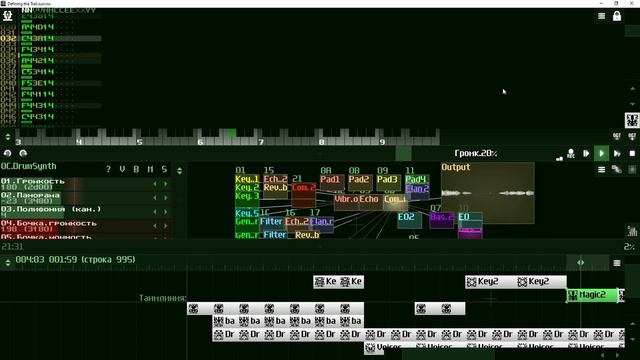The width and height of the screenshot is (640, 360).
Task: Toggle Bypass B for DrumSynth
Action: (x=136, y=169)
